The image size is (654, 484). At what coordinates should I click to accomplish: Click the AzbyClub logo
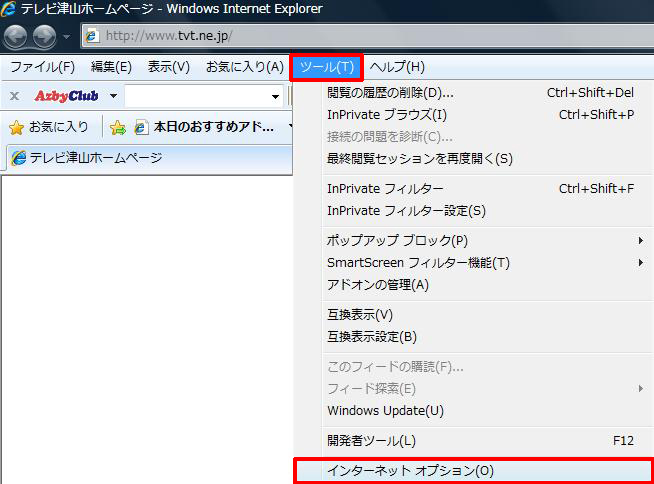[67, 96]
